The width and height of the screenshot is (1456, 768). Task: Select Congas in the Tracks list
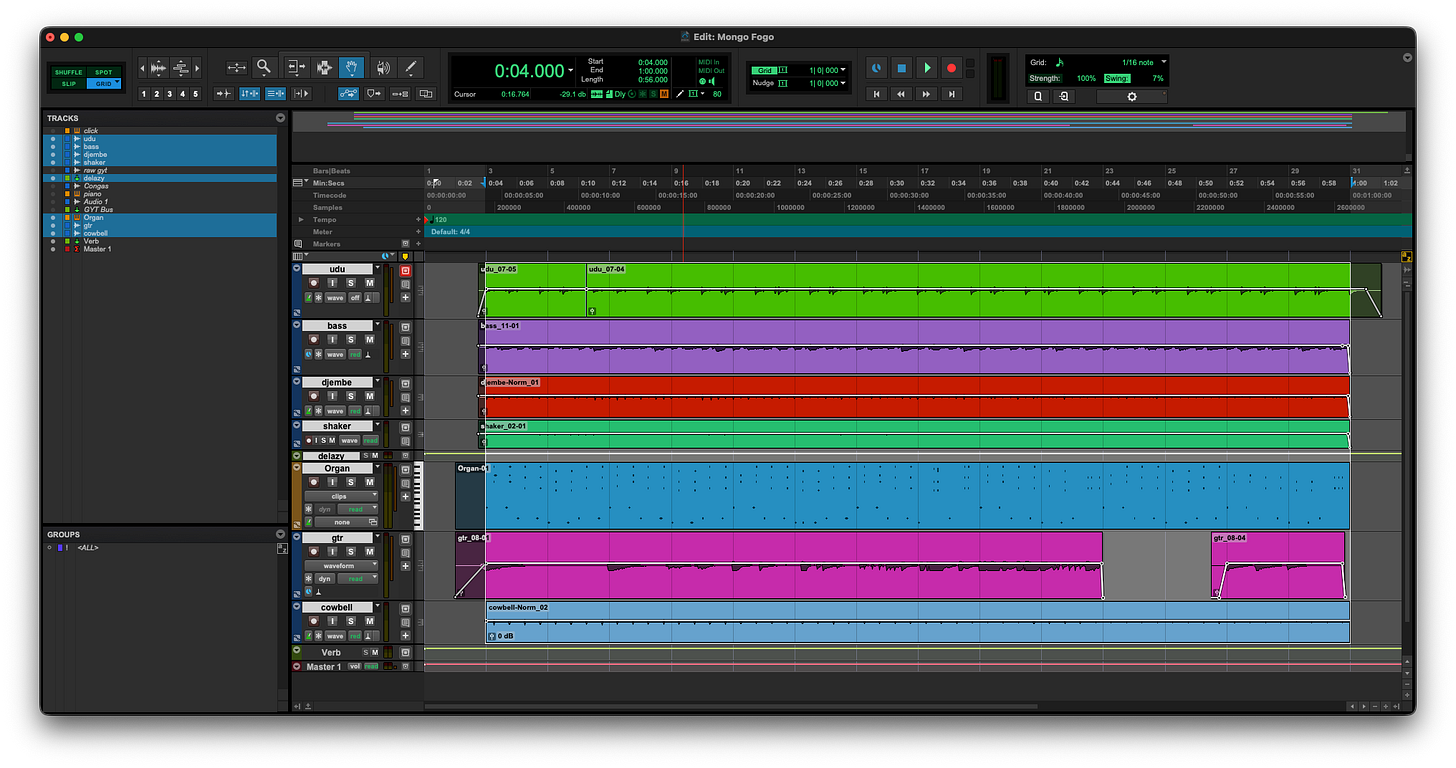[x=96, y=186]
